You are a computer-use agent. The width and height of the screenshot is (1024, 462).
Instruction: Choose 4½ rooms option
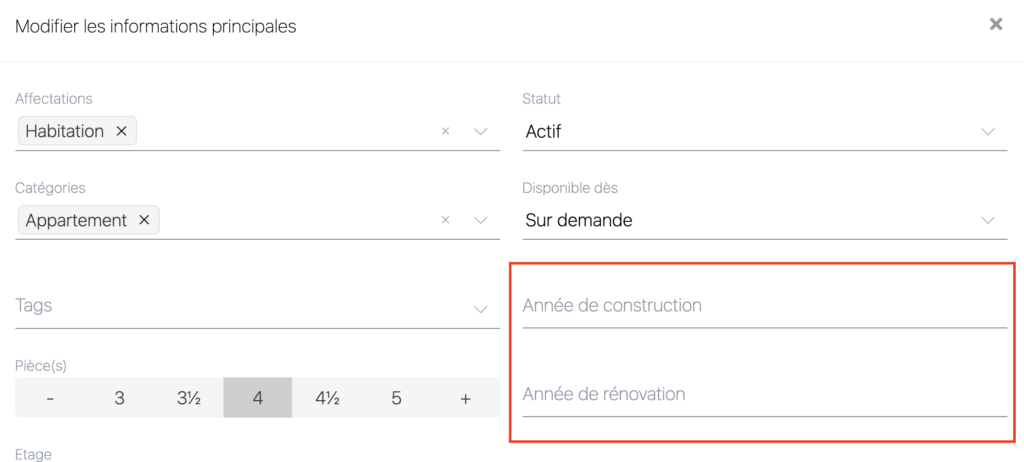point(327,398)
